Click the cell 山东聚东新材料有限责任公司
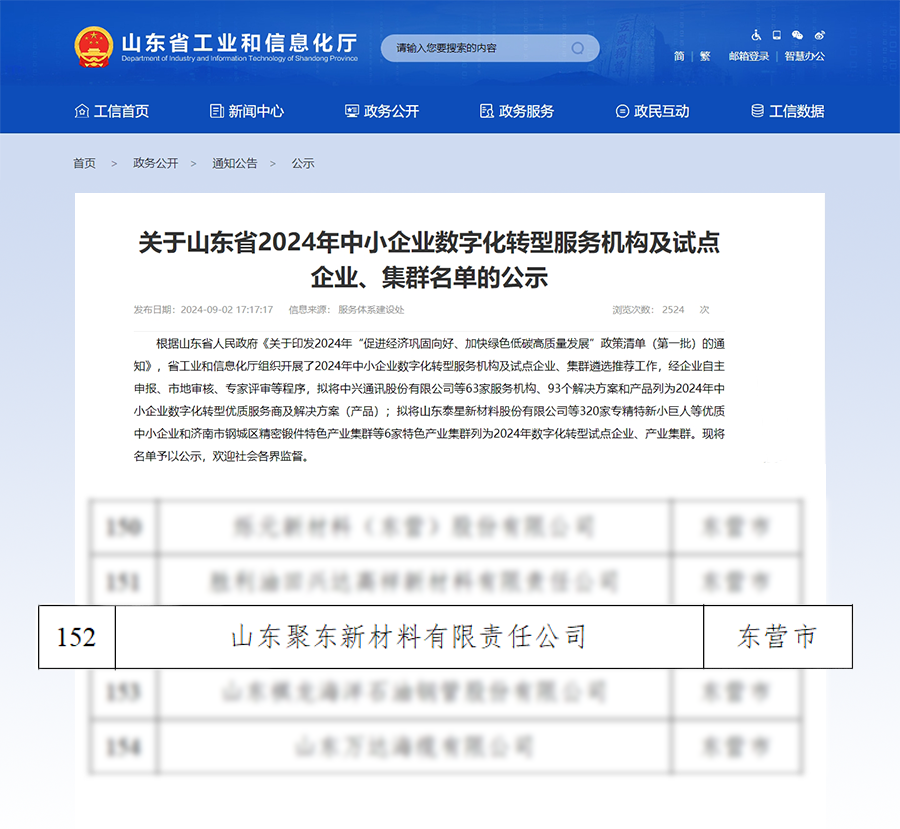The width and height of the screenshot is (900, 829). click(409, 637)
